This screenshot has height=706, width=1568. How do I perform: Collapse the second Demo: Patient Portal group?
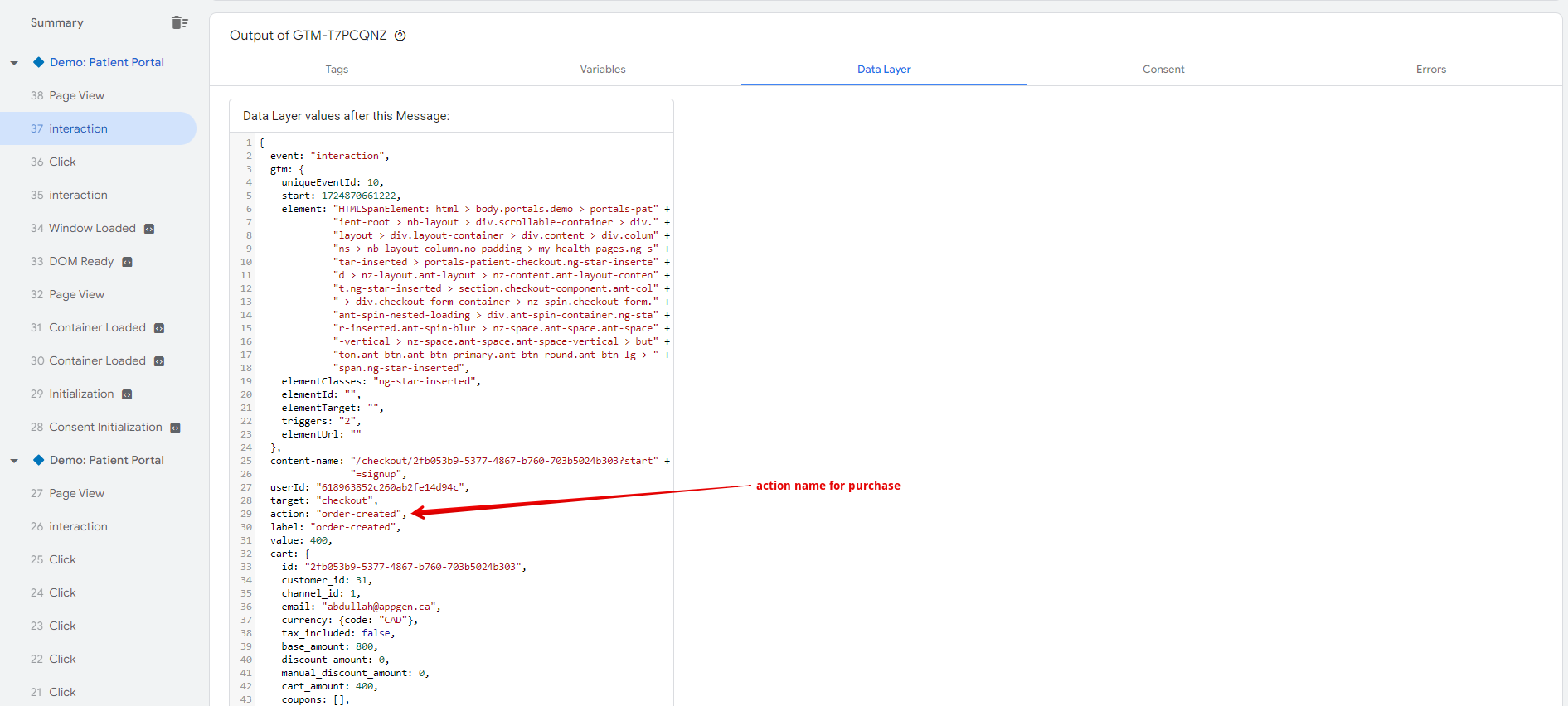click(x=14, y=461)
